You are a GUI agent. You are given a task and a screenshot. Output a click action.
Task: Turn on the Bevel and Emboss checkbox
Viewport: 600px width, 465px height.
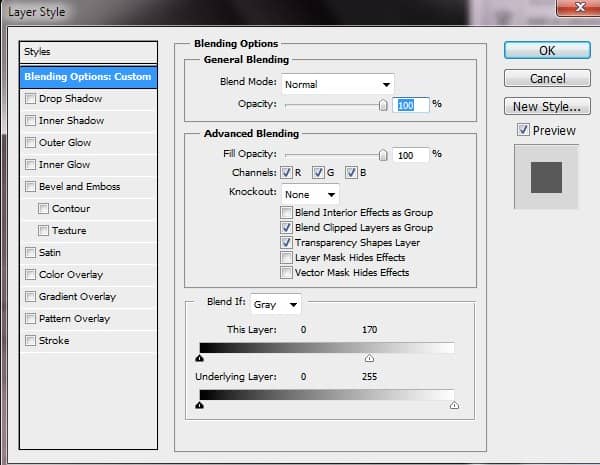30,187
